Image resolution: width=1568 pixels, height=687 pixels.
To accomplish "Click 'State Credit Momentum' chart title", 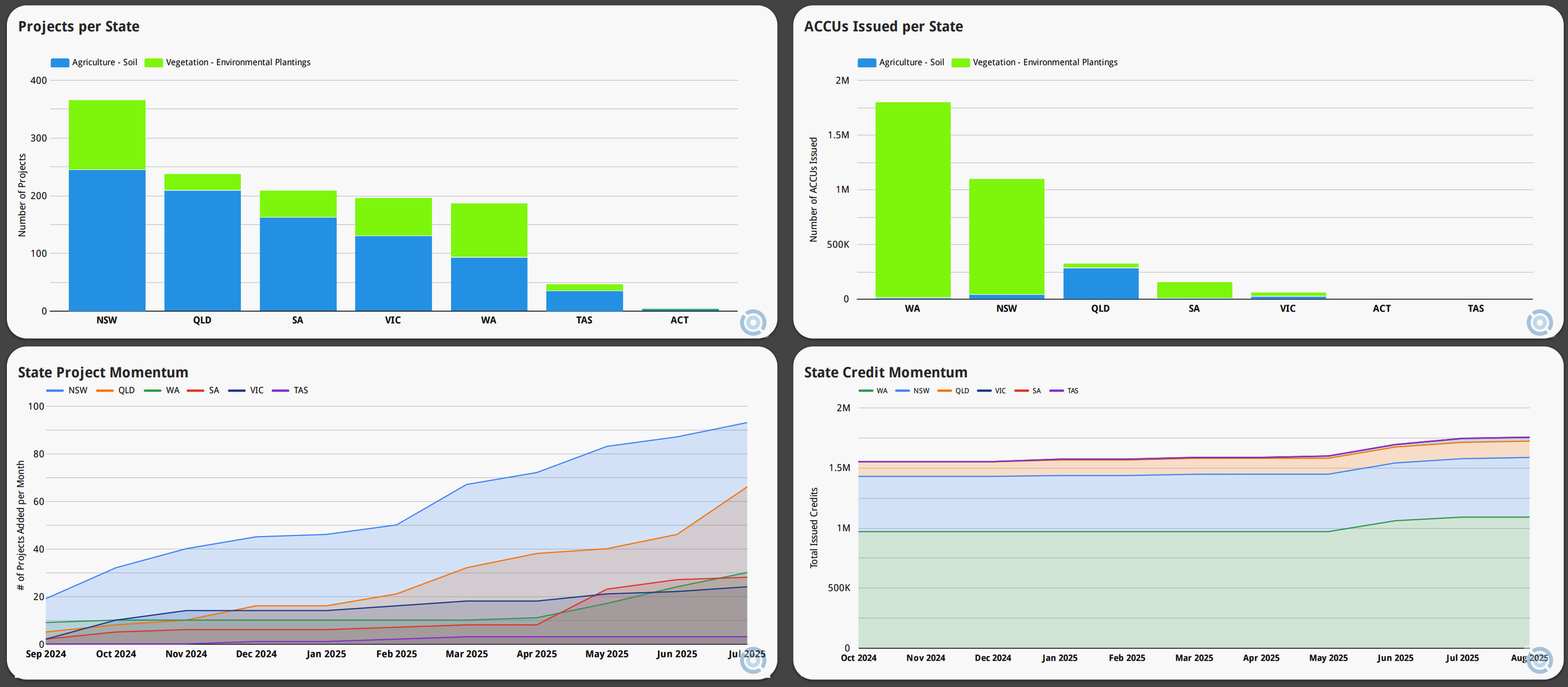I will tap(886, 372).
